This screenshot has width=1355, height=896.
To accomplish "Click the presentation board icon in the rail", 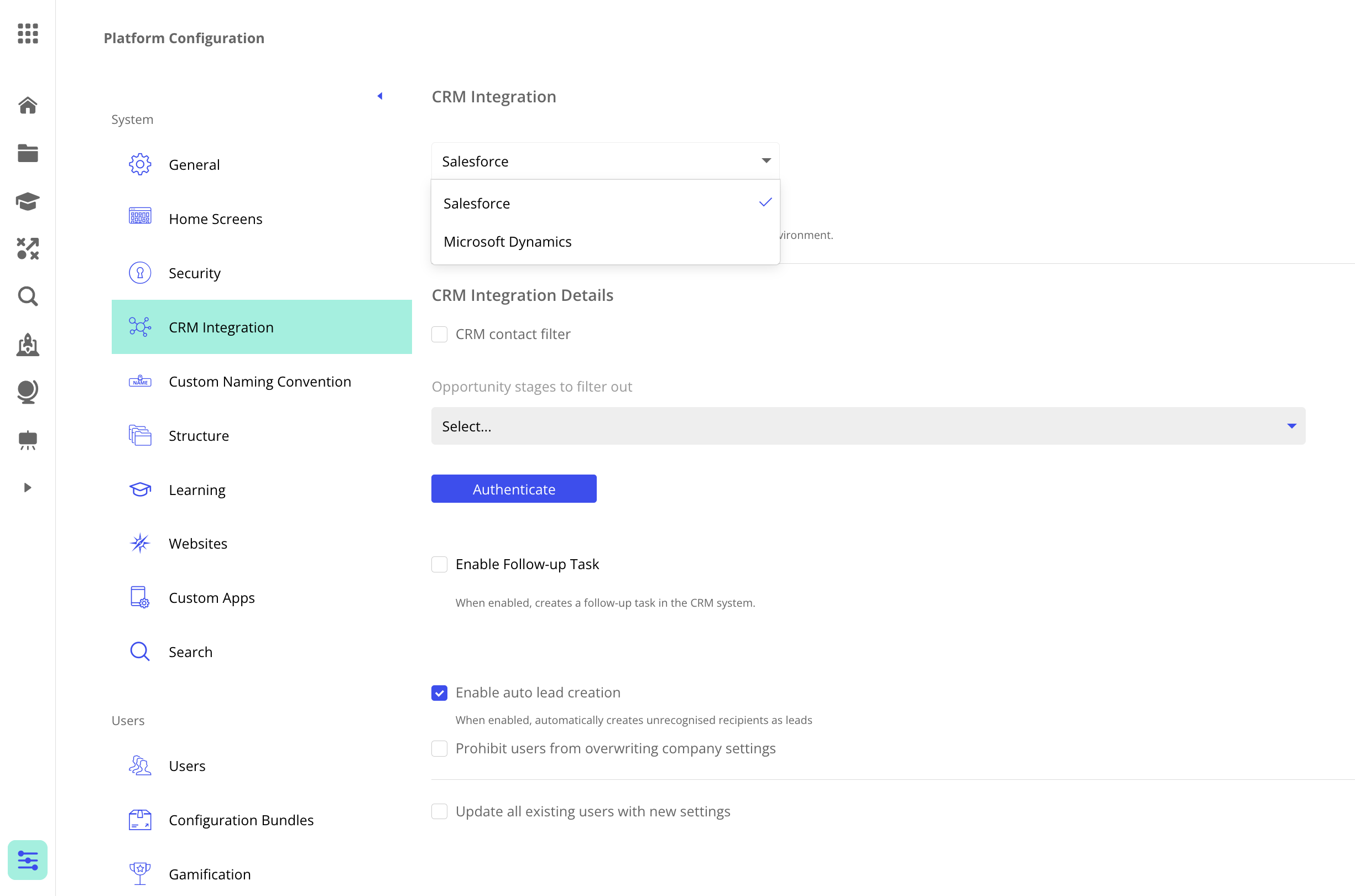I will pos(28,440).
